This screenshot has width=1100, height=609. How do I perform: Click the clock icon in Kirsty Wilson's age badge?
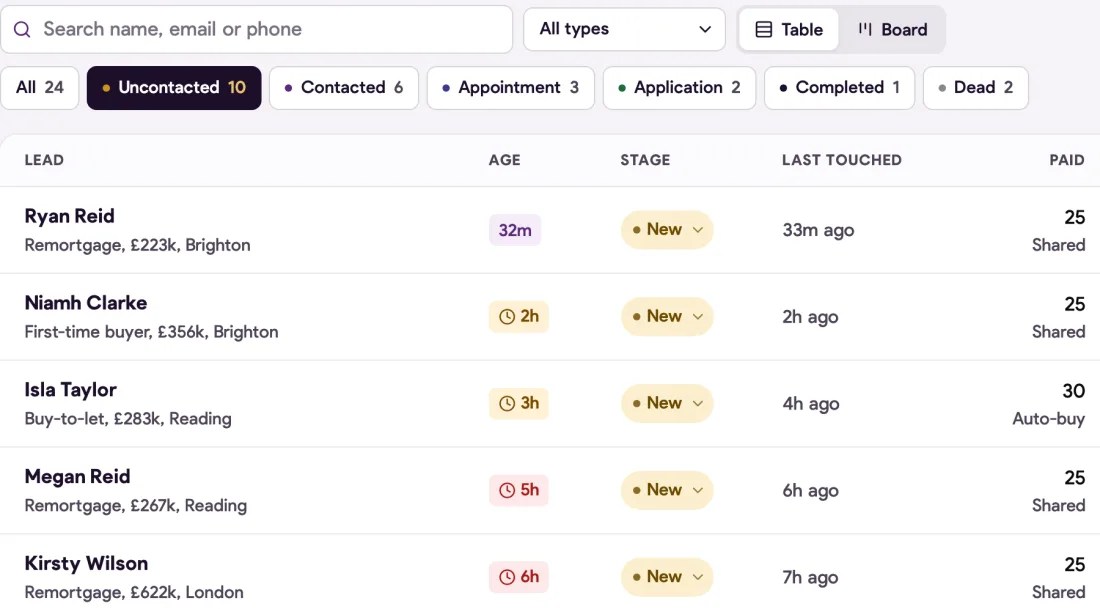click(507, 577)
